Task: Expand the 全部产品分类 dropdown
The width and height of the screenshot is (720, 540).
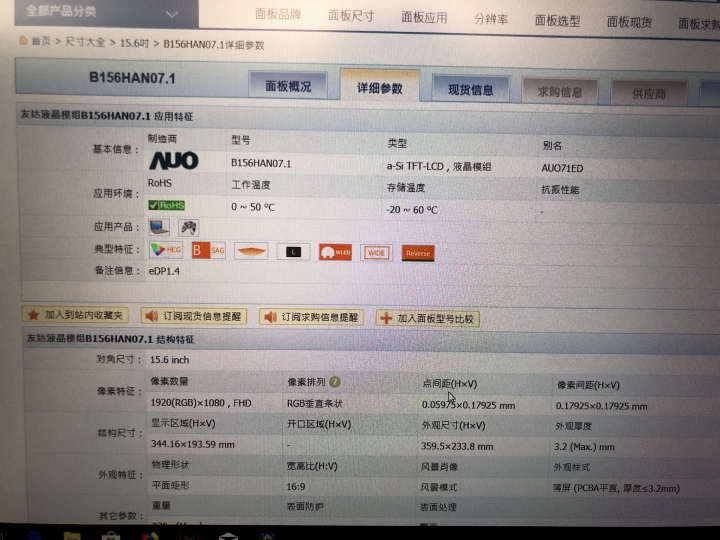Action: point(106,12)
